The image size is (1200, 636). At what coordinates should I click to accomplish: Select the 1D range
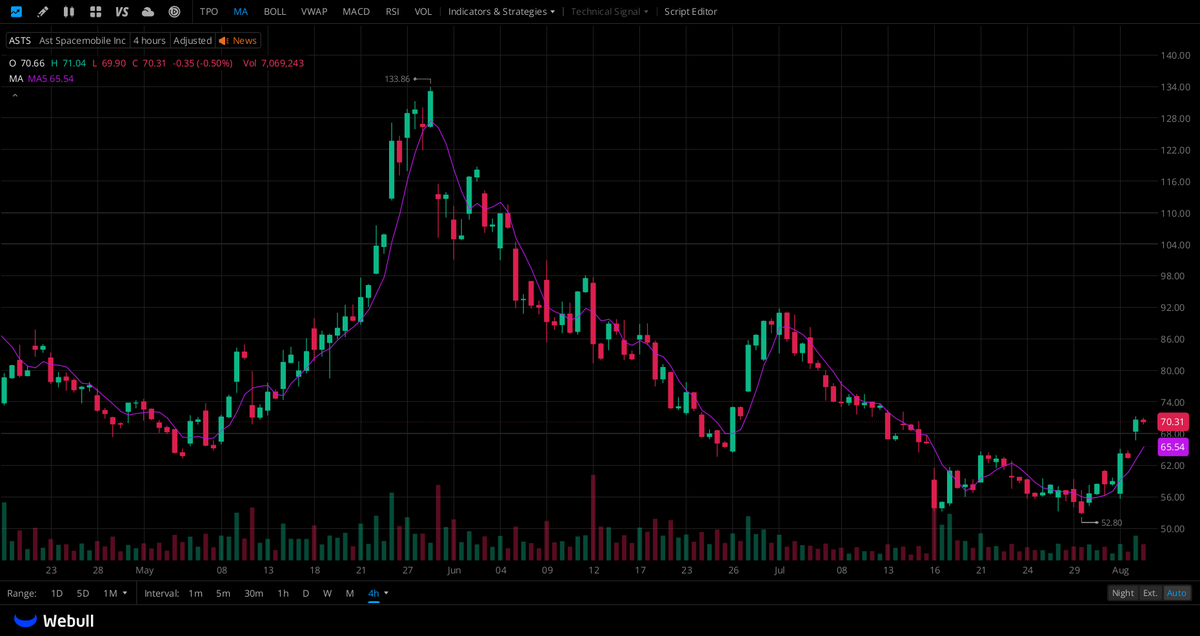coord(57,593)
